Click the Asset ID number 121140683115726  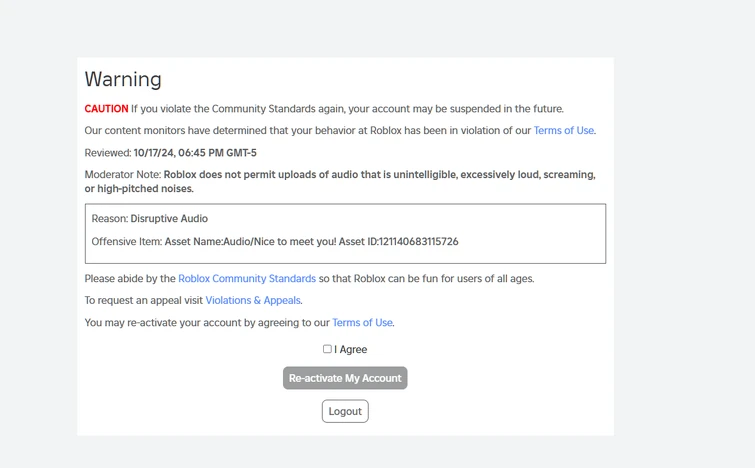click(x=416, y=241)
